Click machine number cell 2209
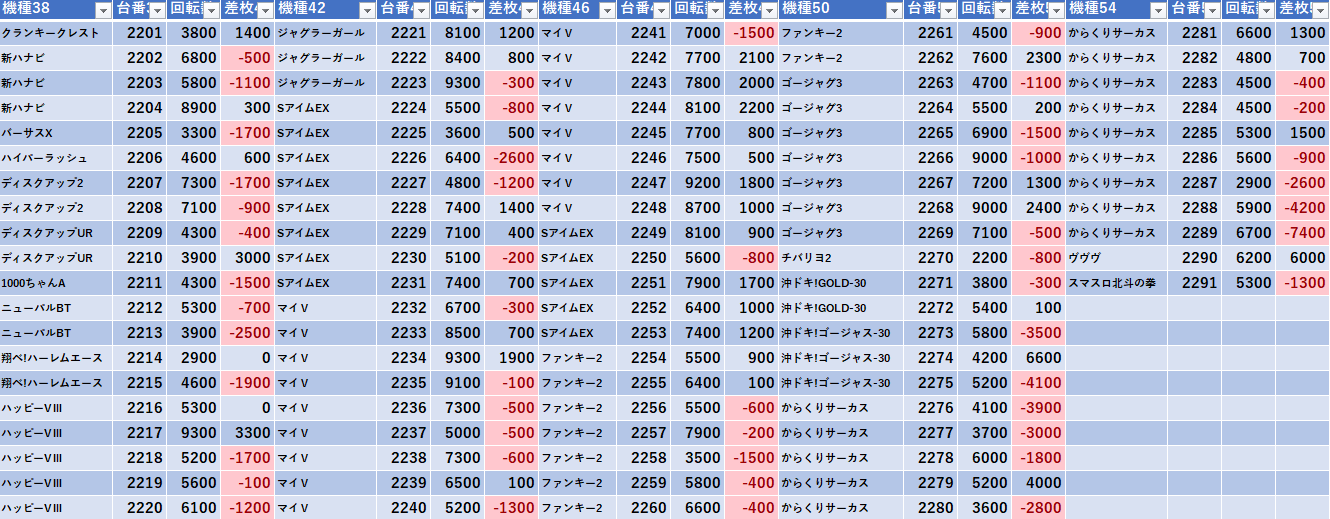 [x=140, y=233]
